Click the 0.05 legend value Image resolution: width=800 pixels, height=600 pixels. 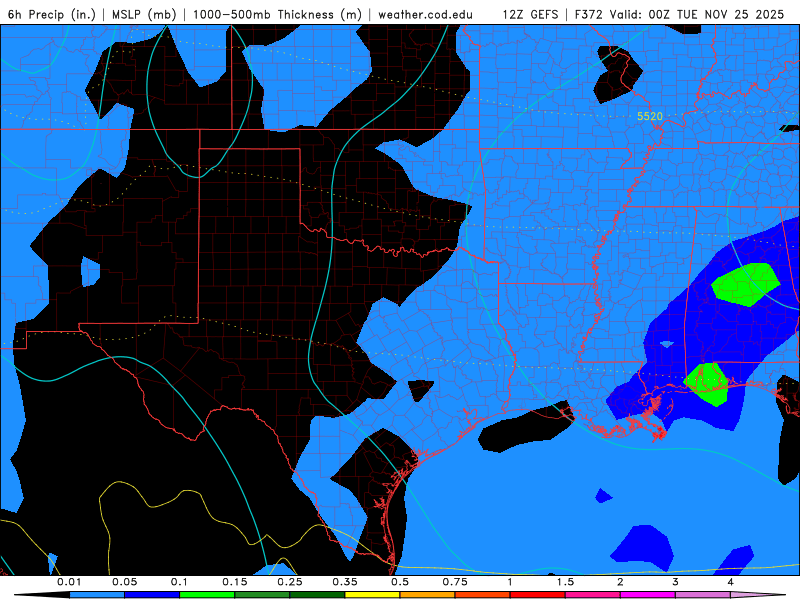[x=124, y=582]
